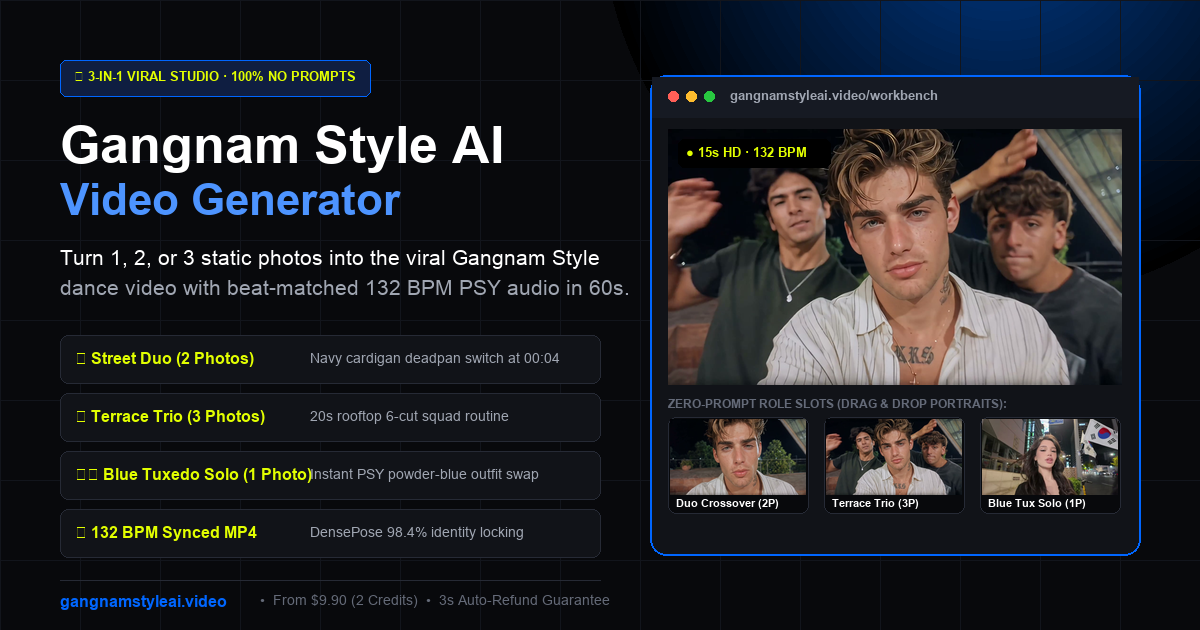Open the gangnamstyleai.video footer link
The width and height of the screenshot is (1200, 630).
(x=143, y=601)
